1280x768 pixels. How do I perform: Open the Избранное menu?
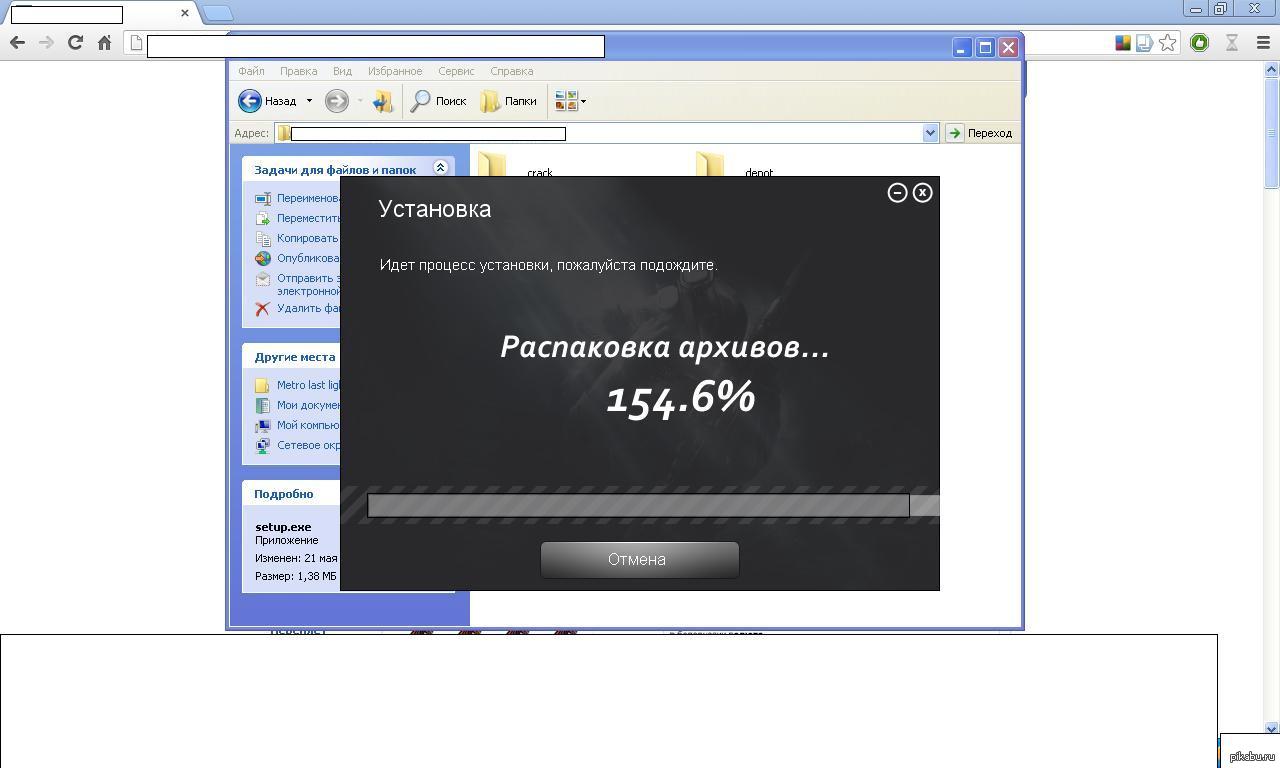[x=394, y=71]
